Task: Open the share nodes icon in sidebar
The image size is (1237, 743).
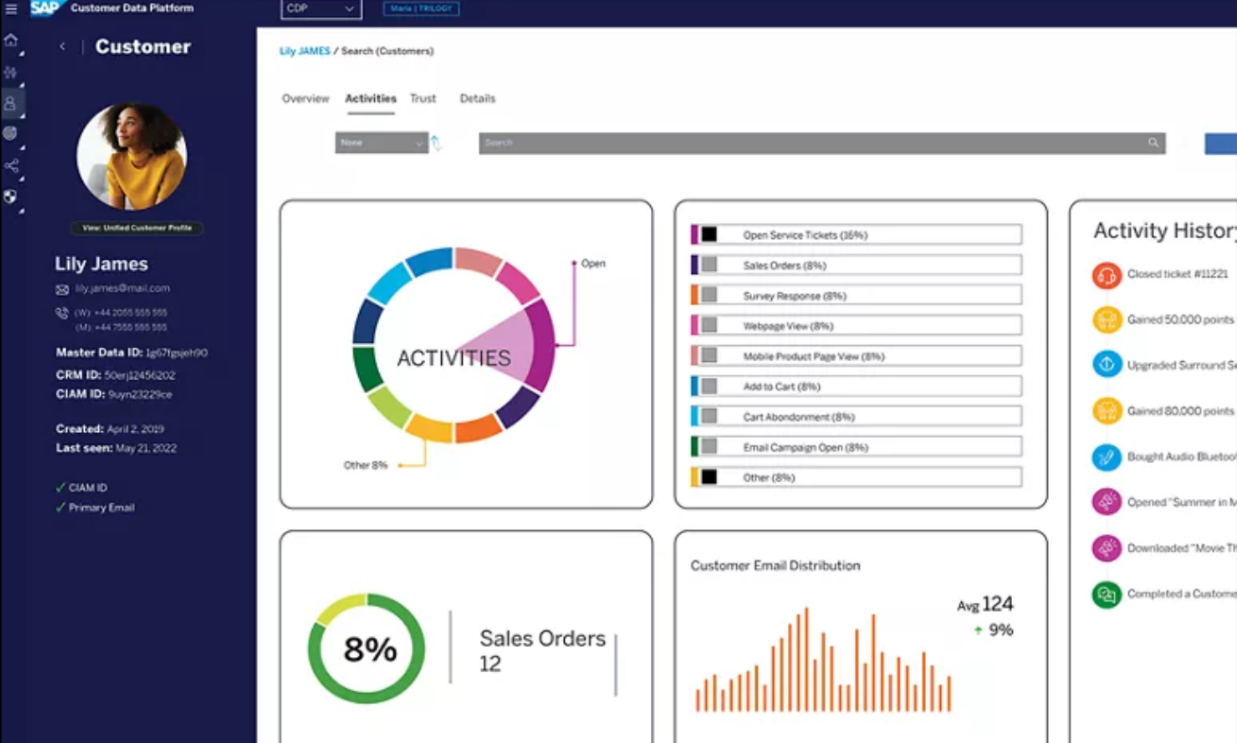Action: 11,165
